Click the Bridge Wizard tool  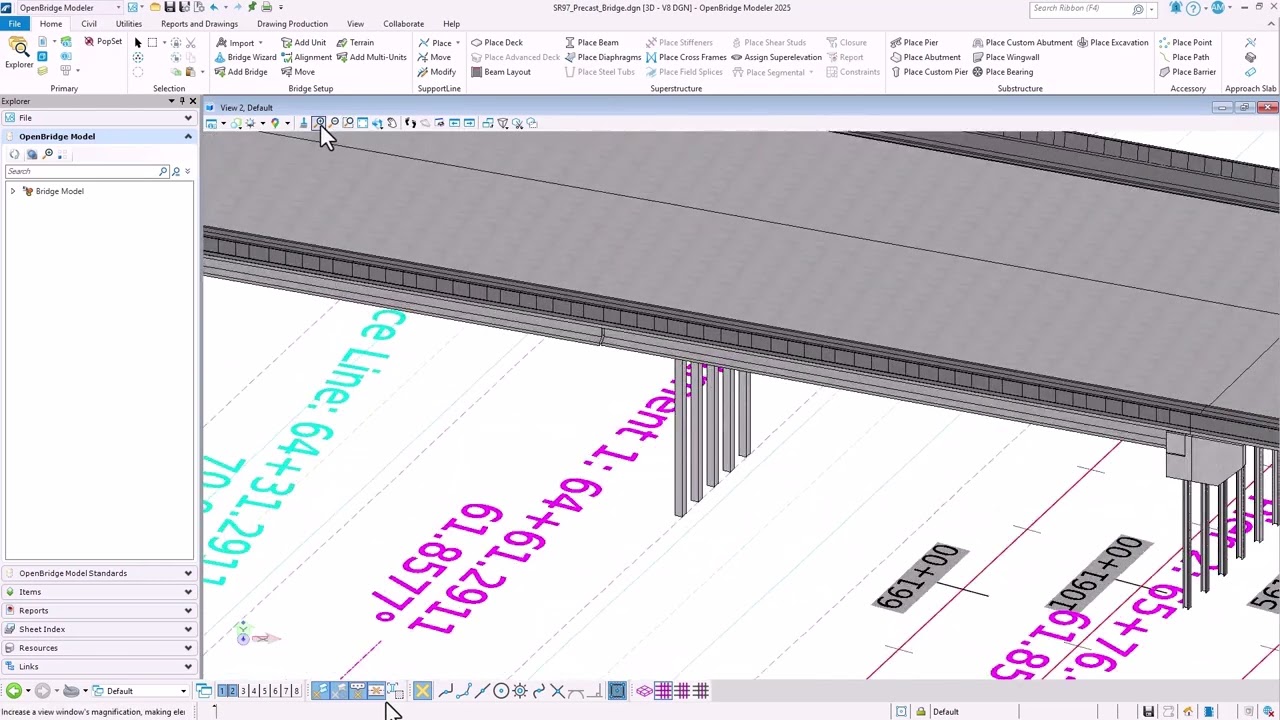click(x=245, y=57)
